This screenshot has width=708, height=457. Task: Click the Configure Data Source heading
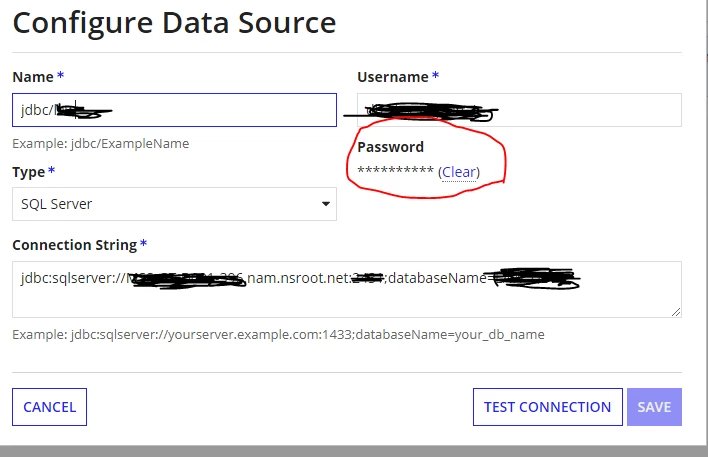click(x=174, y=23)
